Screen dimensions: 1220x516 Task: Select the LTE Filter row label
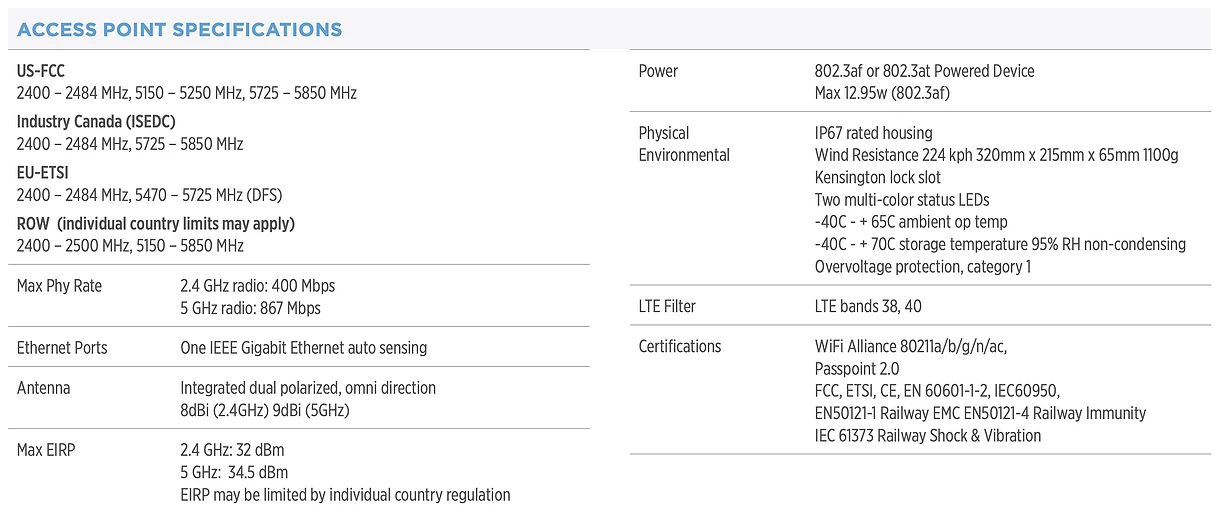coord(667,306)
